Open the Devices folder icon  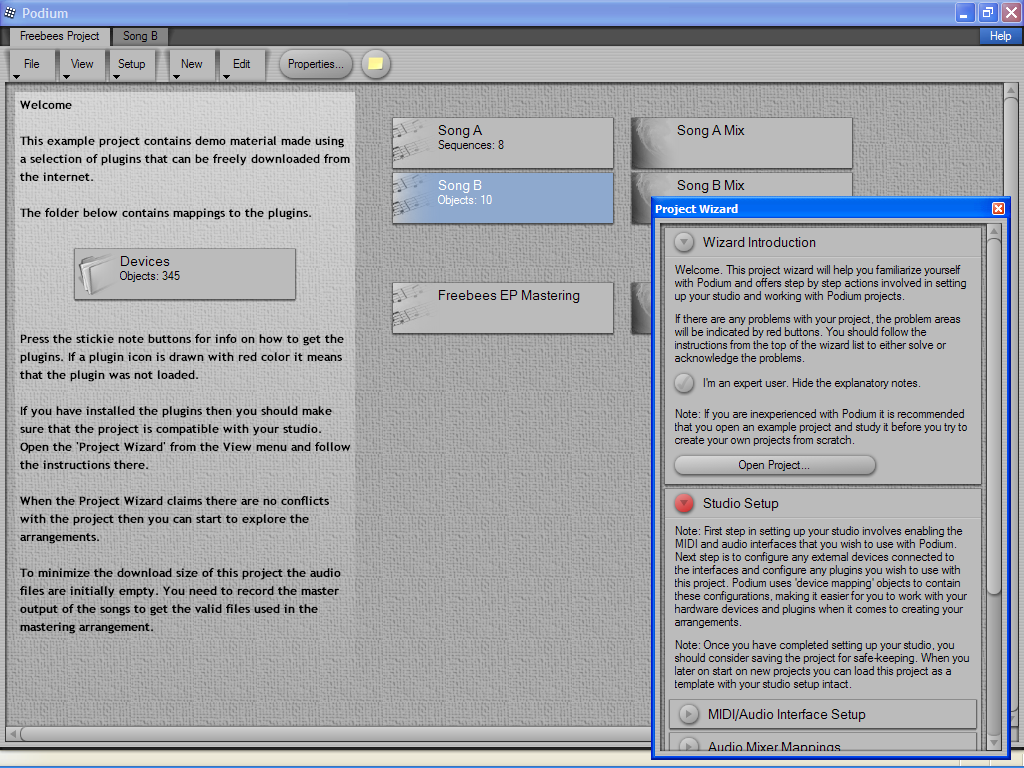[x=96, y=274]
